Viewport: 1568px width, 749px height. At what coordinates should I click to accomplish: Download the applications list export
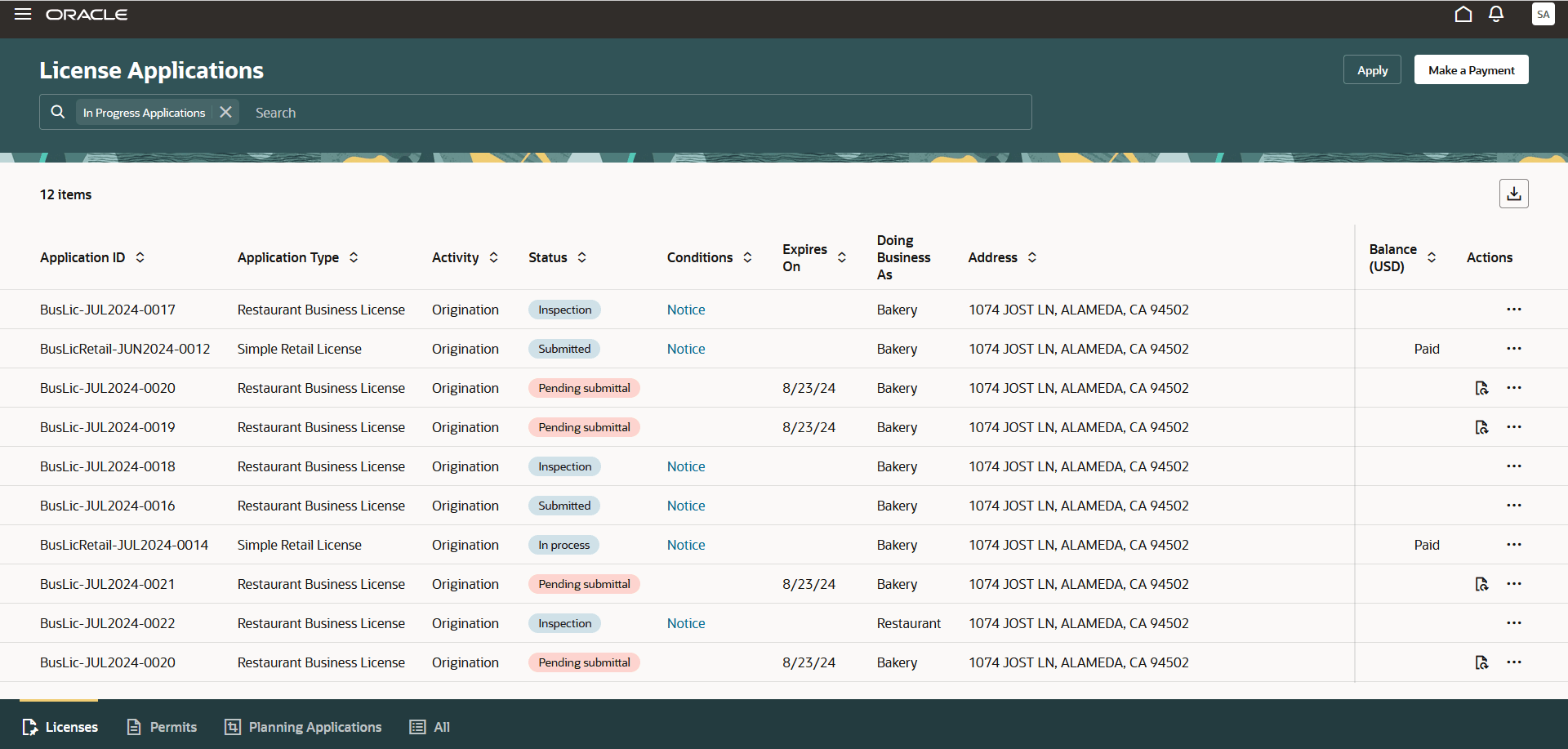[x=1513, y=194]
